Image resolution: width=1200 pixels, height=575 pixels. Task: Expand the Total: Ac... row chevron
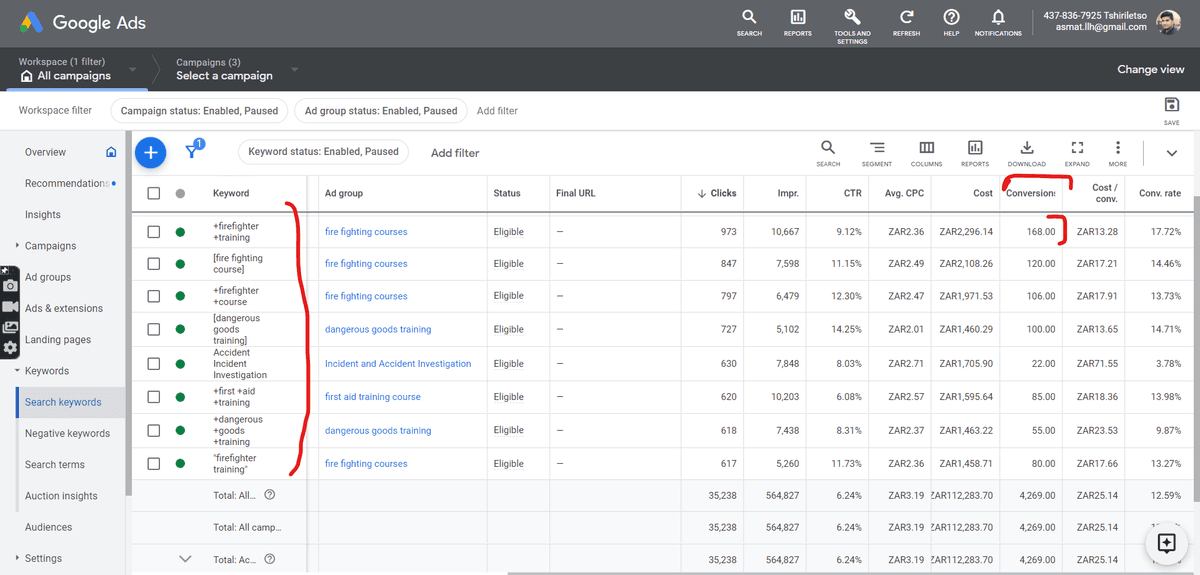pos(184,559)
